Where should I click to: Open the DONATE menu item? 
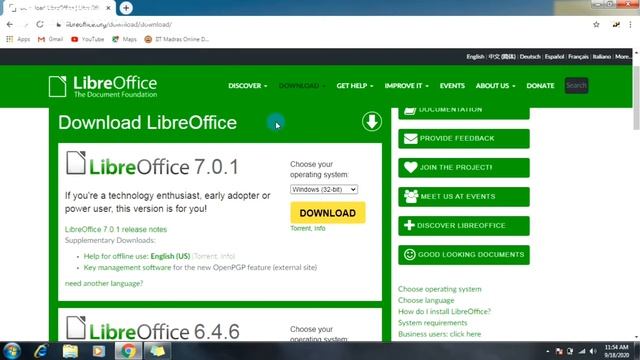click(x=540, y=86)
